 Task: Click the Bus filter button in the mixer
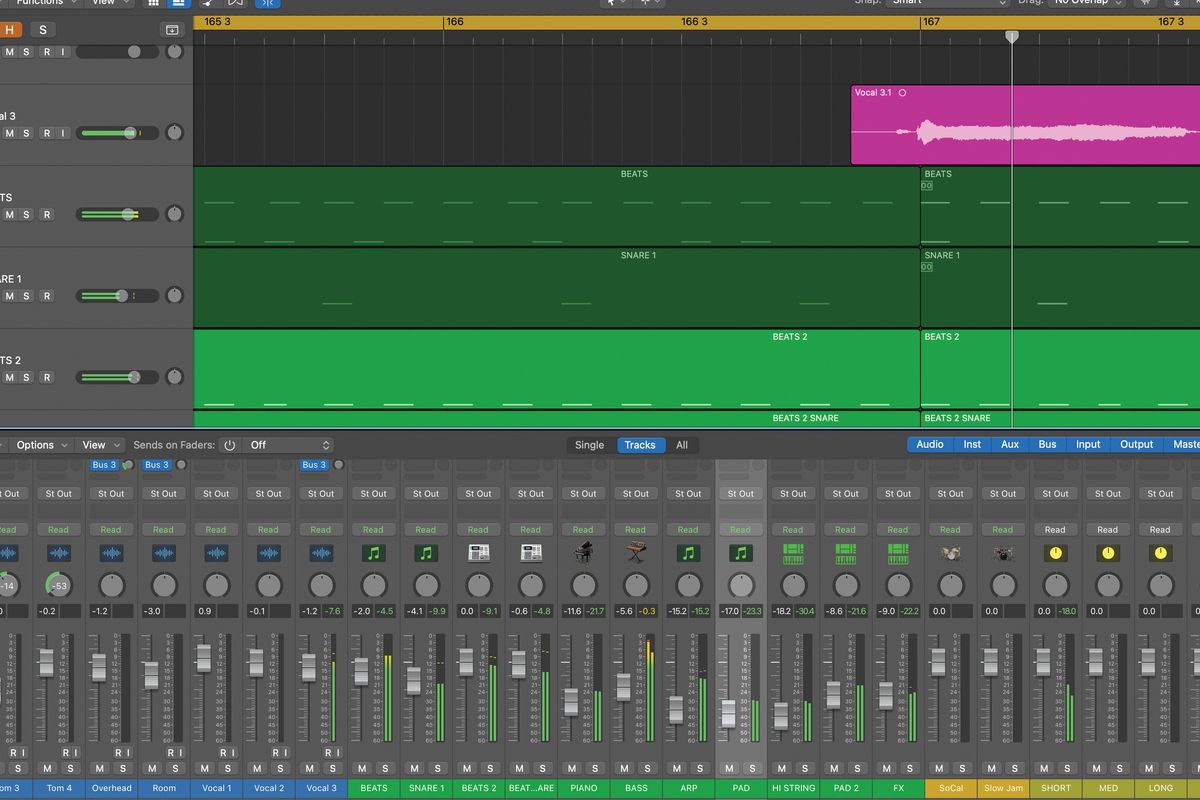[1046, 444]
